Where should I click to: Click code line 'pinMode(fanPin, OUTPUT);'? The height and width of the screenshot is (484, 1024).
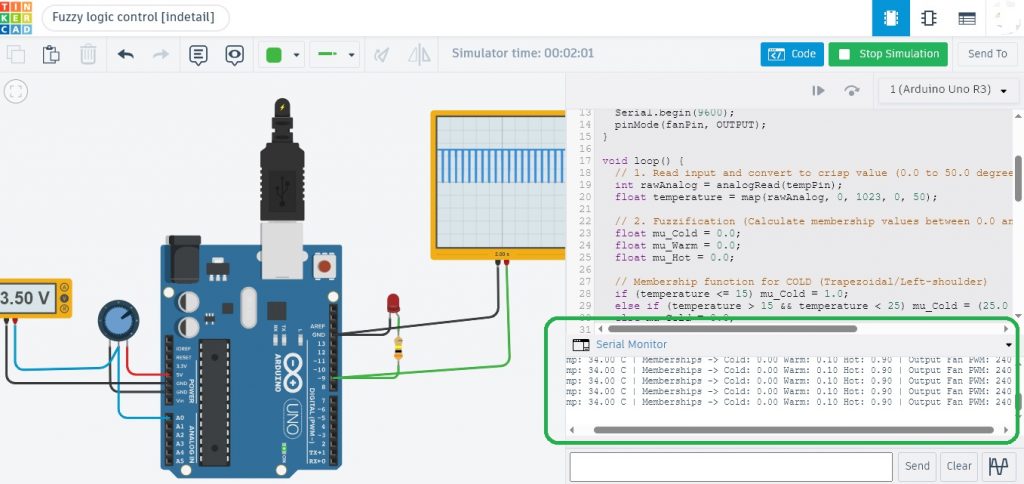[x=690, y=125]
